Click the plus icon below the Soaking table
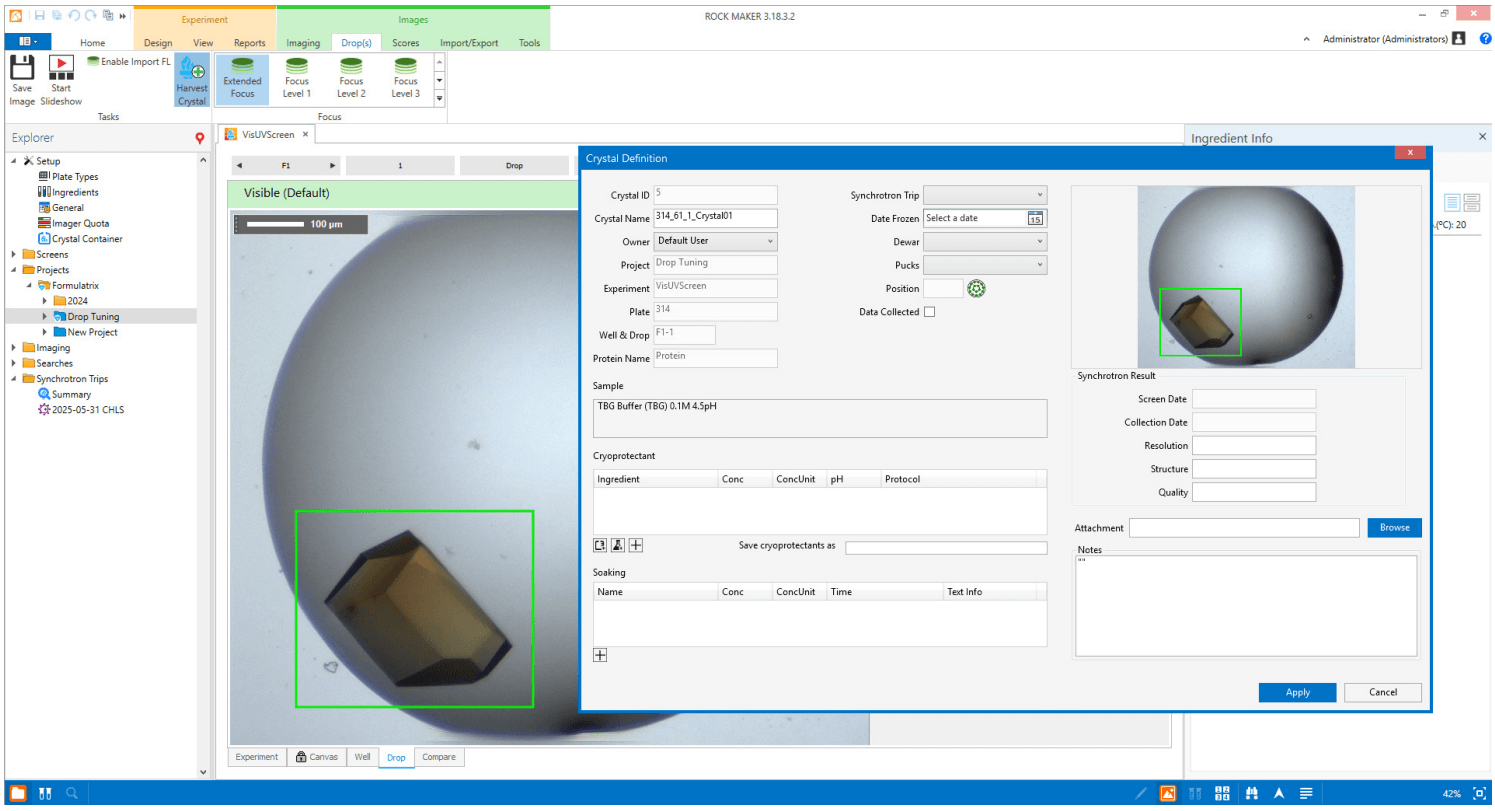 pyautogui.click(x=600, y=655)
